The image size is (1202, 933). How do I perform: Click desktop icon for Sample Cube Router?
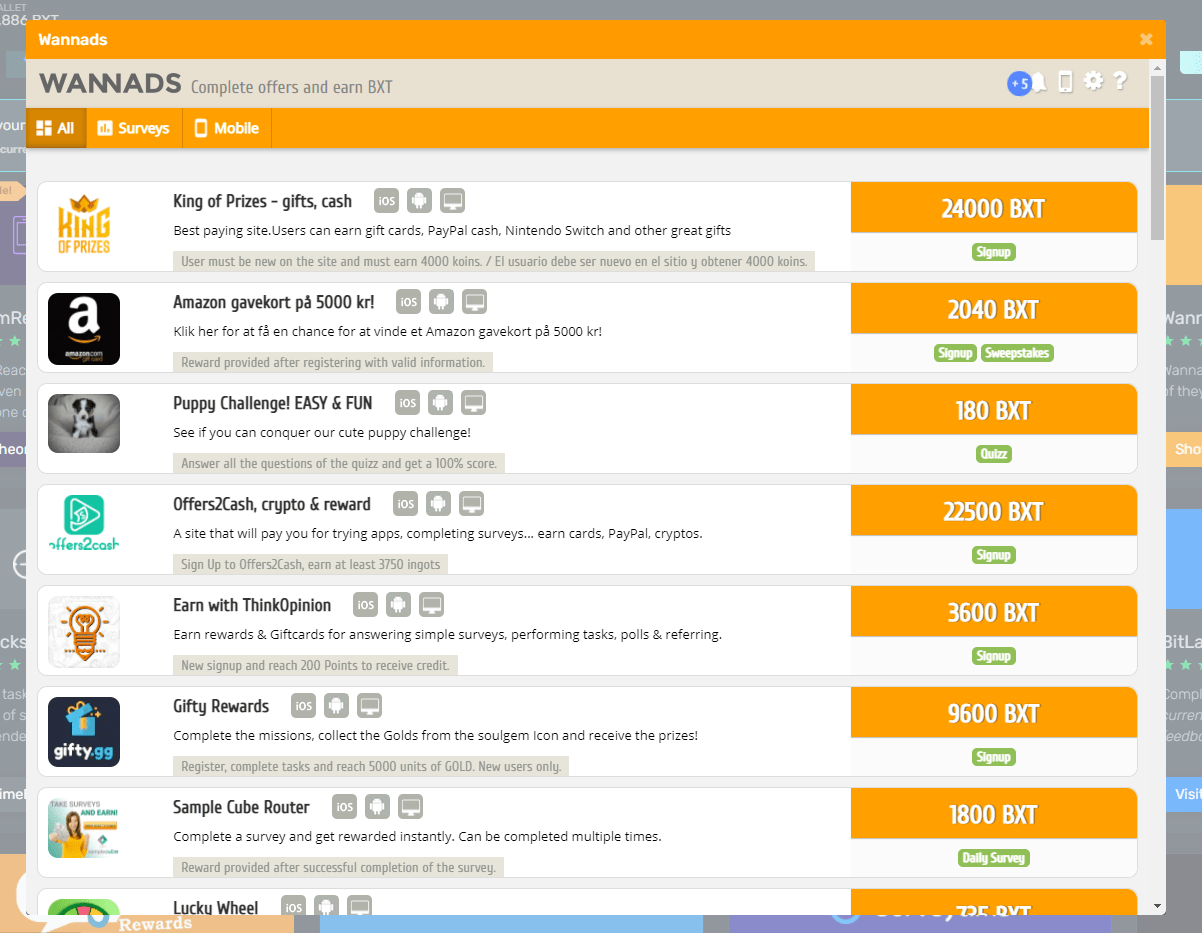click(x=410, y=807)
